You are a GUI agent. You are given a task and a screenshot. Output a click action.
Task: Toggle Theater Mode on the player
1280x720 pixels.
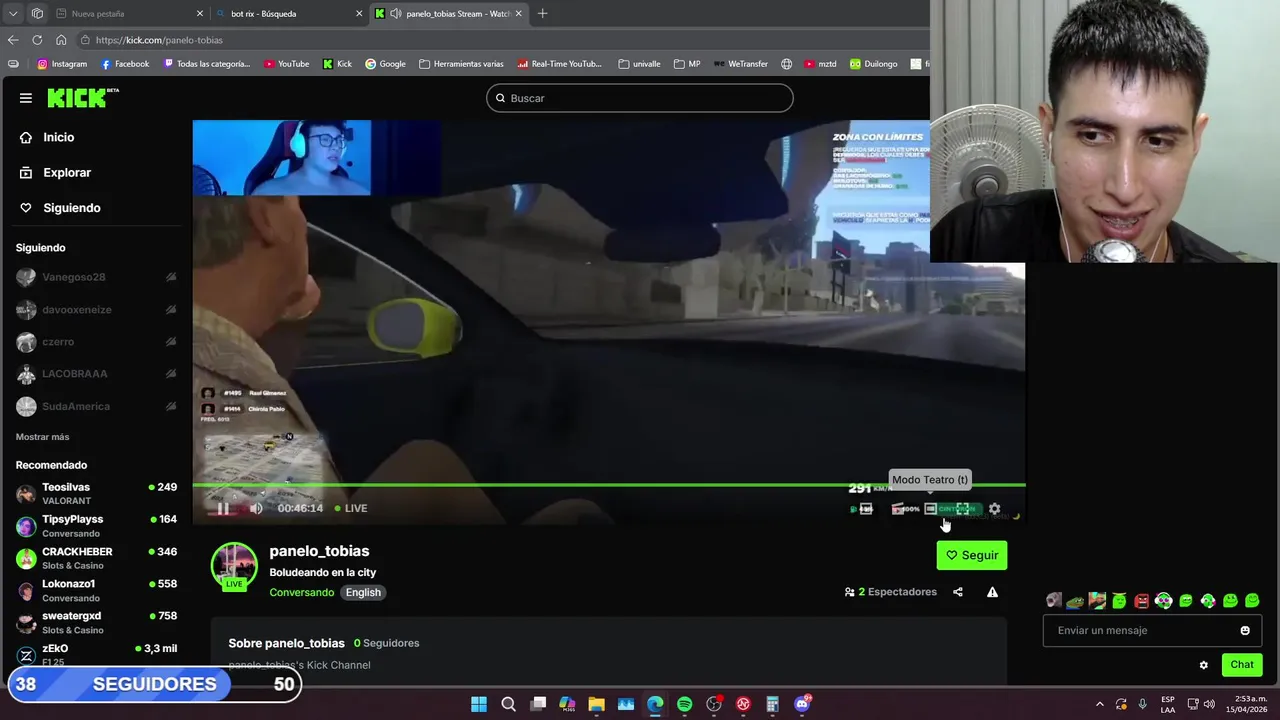pyautogui.click(x=930, y=509)
